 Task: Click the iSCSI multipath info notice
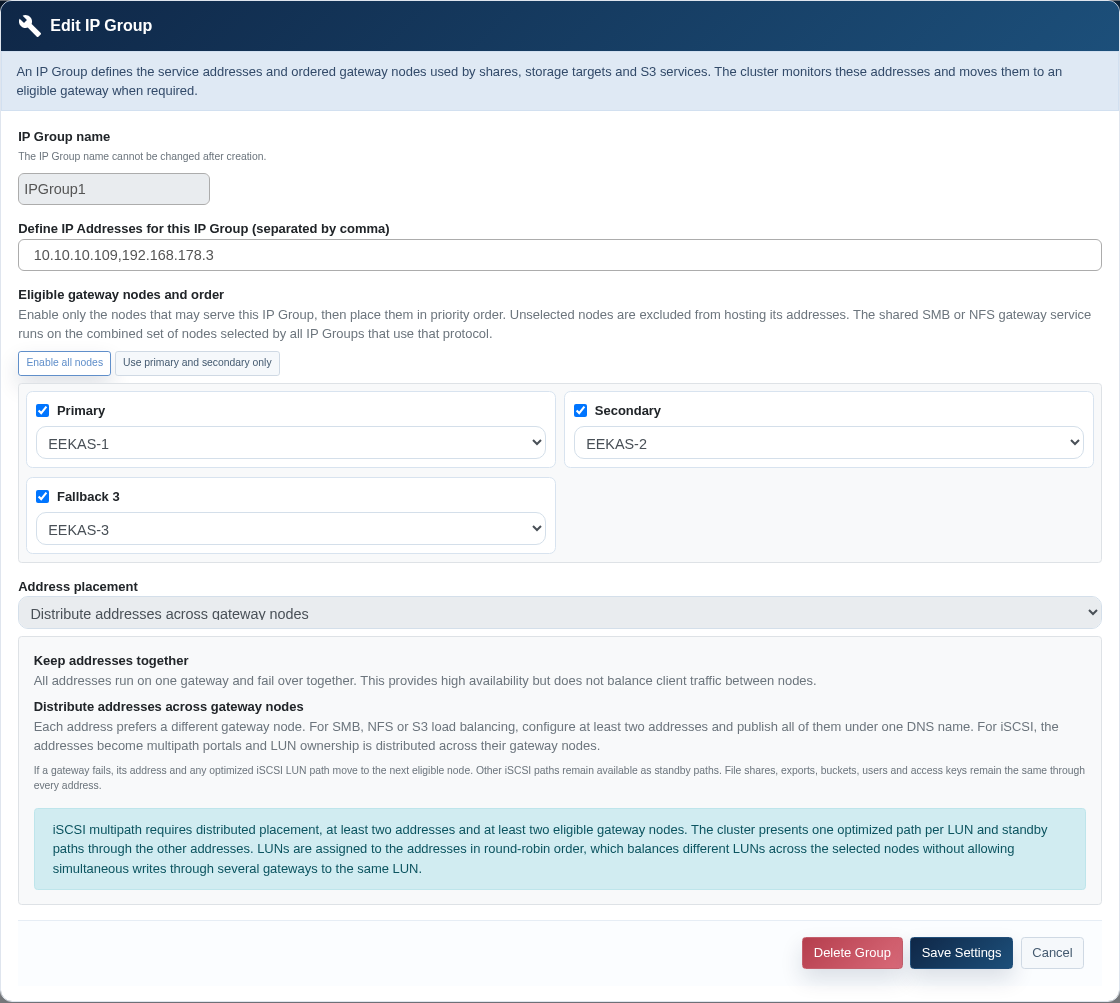559,849
